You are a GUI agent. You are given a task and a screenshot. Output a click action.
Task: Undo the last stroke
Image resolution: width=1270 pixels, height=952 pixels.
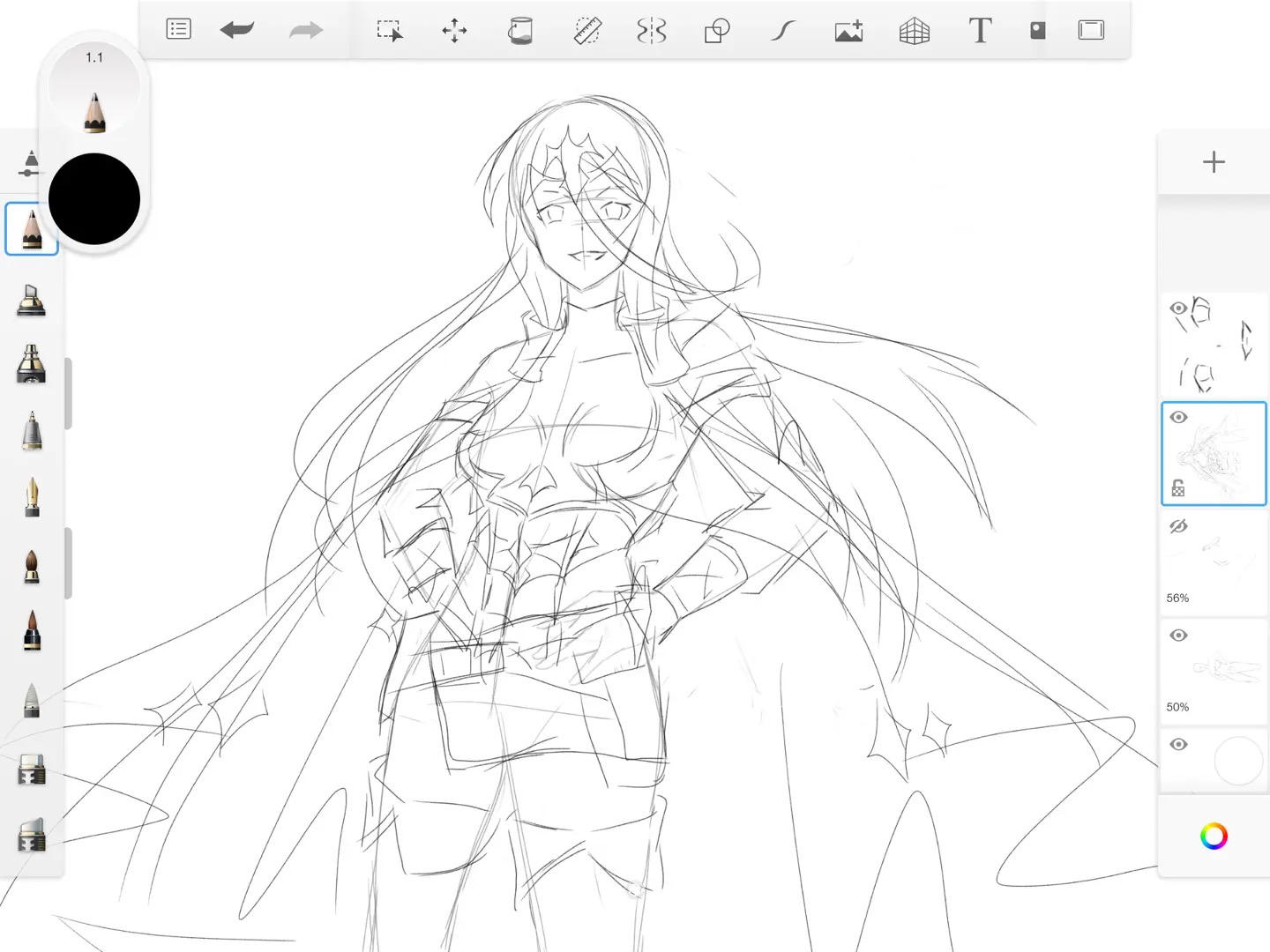tap(237, 30)
